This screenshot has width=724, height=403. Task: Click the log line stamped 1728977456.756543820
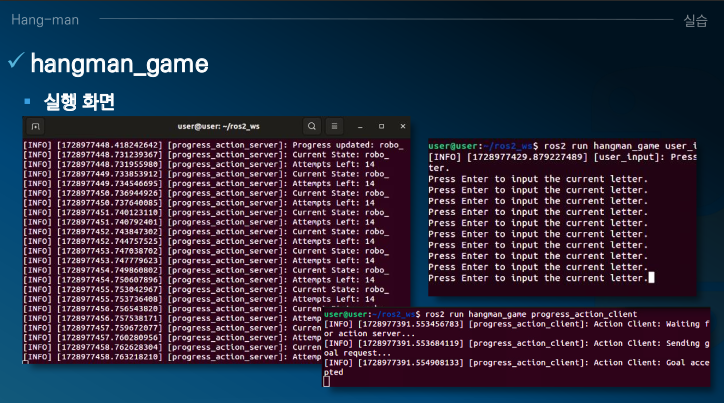click(x=172, y=309)
